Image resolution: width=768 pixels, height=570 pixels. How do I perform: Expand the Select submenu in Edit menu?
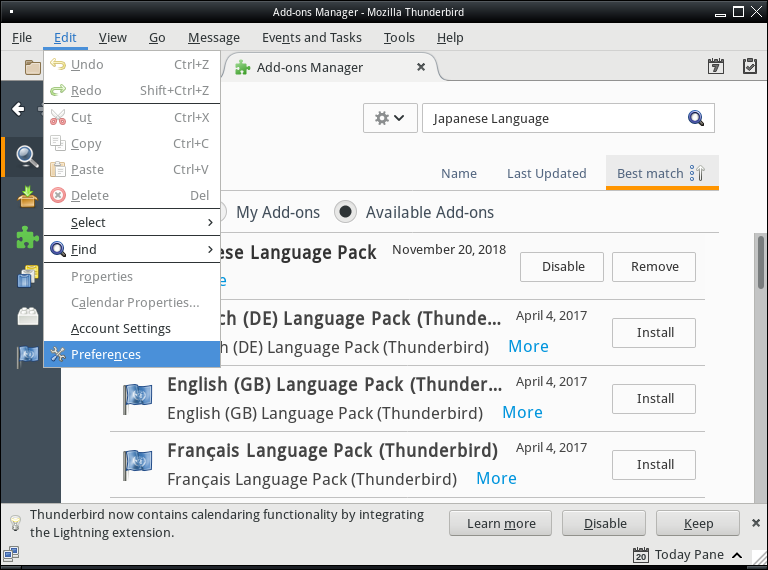(132, 222)
